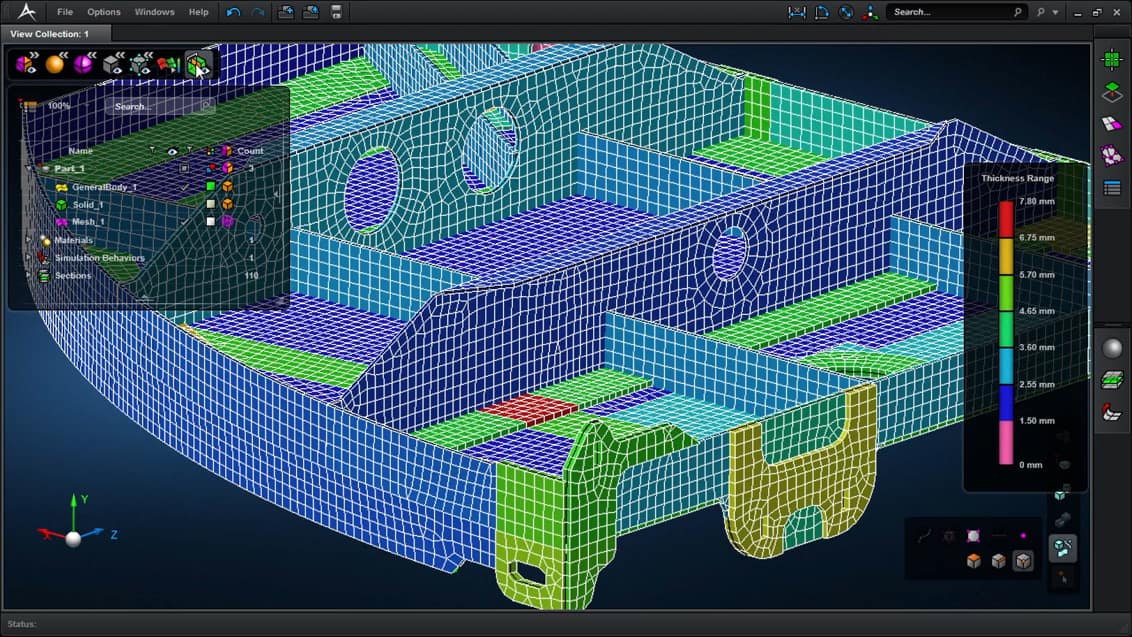Toggle visibility checkmark for GeneralBody_1
1132x637 pixels.
(185, 187)
